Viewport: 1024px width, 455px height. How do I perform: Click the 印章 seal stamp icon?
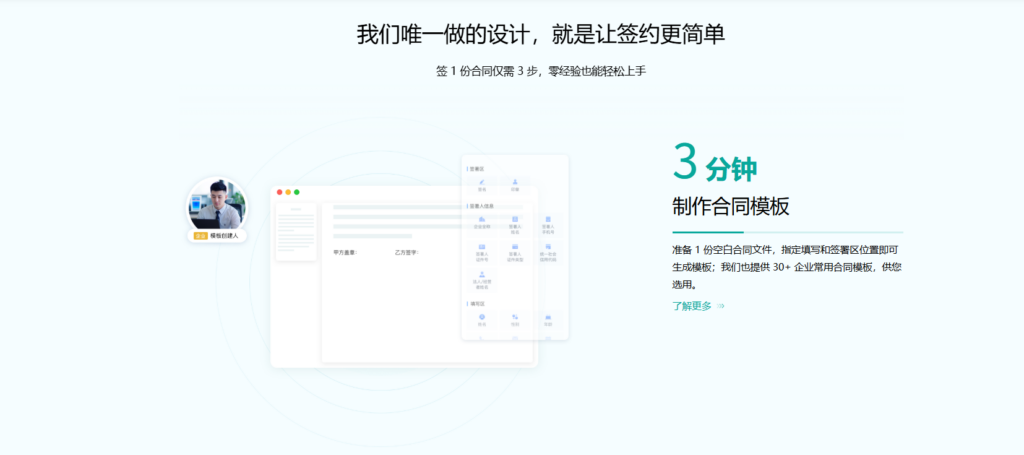pyautogui.click(x=515, y=182)
